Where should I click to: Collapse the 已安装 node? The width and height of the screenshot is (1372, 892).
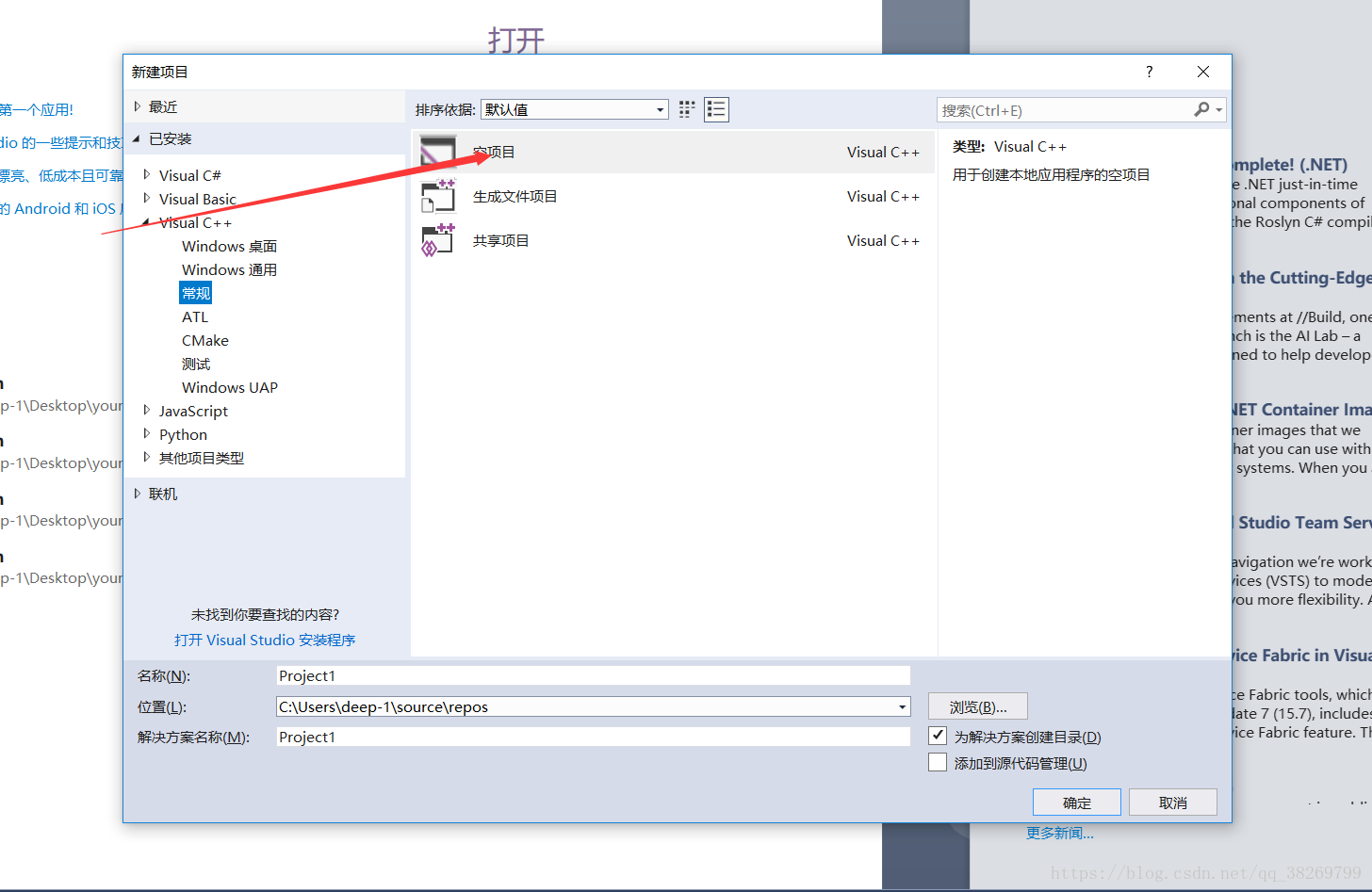137,138
